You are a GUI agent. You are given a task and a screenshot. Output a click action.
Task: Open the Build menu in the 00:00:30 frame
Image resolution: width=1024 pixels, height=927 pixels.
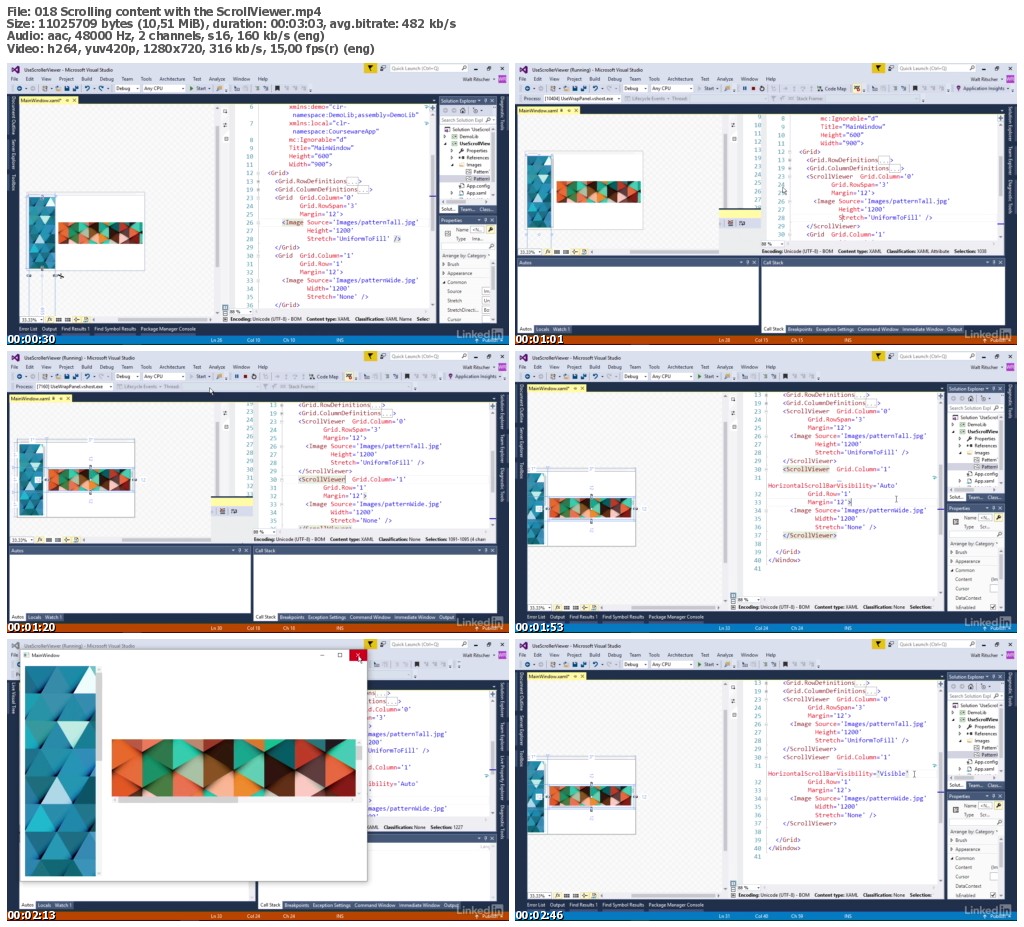coord(86,78)
